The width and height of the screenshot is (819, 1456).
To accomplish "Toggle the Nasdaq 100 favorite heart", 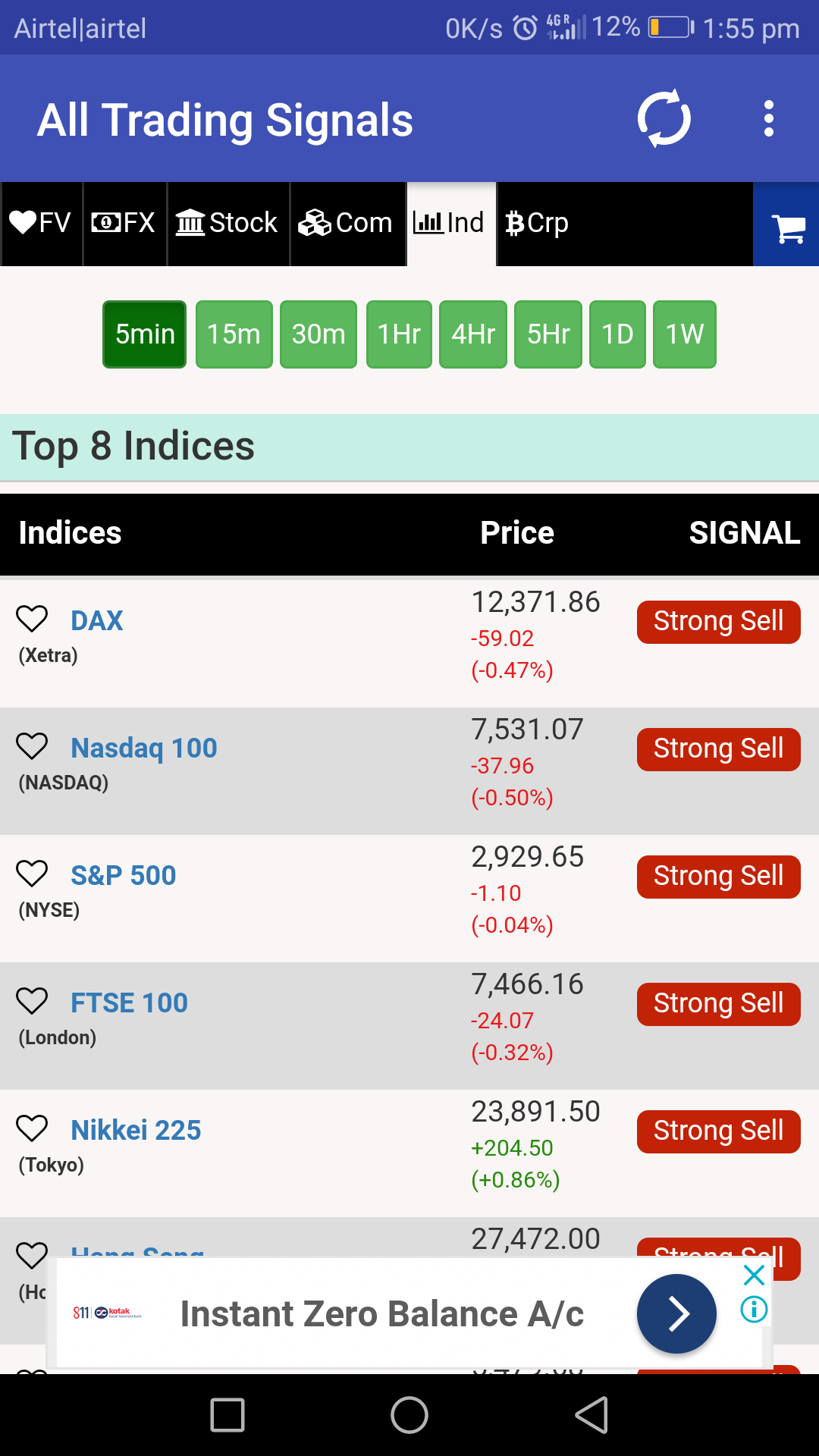I will [32, 746].
